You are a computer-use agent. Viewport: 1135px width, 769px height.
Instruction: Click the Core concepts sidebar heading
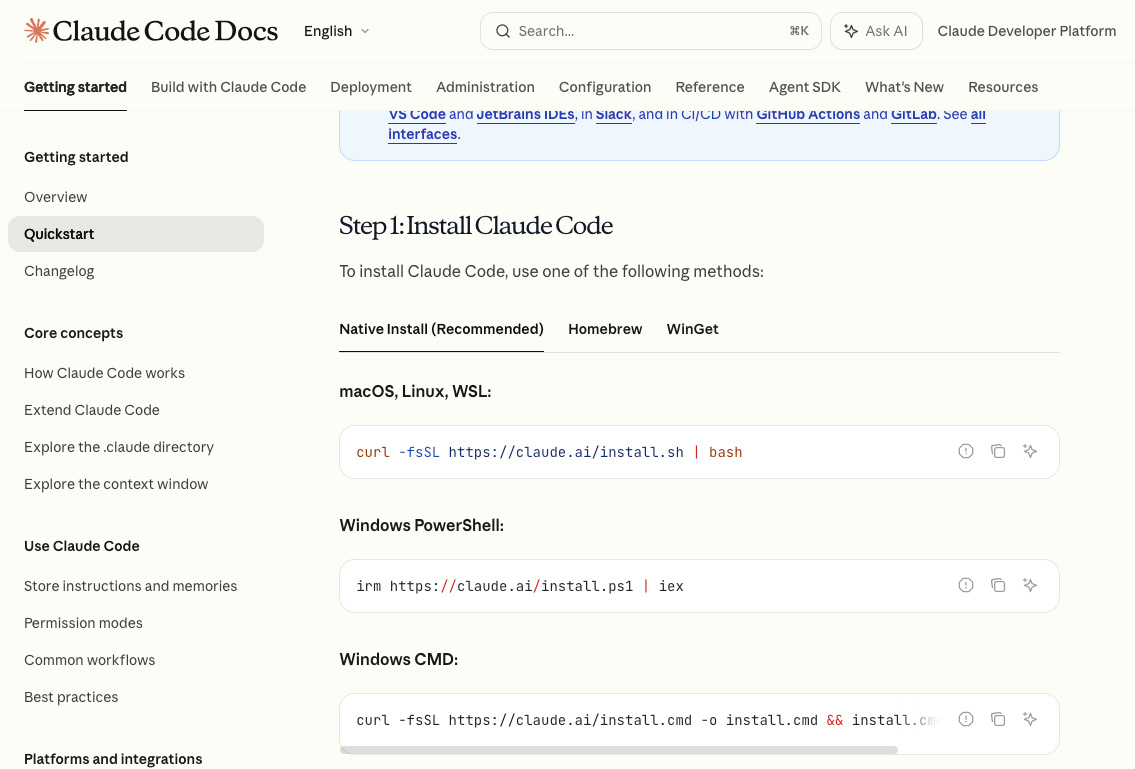pos(73,333)
